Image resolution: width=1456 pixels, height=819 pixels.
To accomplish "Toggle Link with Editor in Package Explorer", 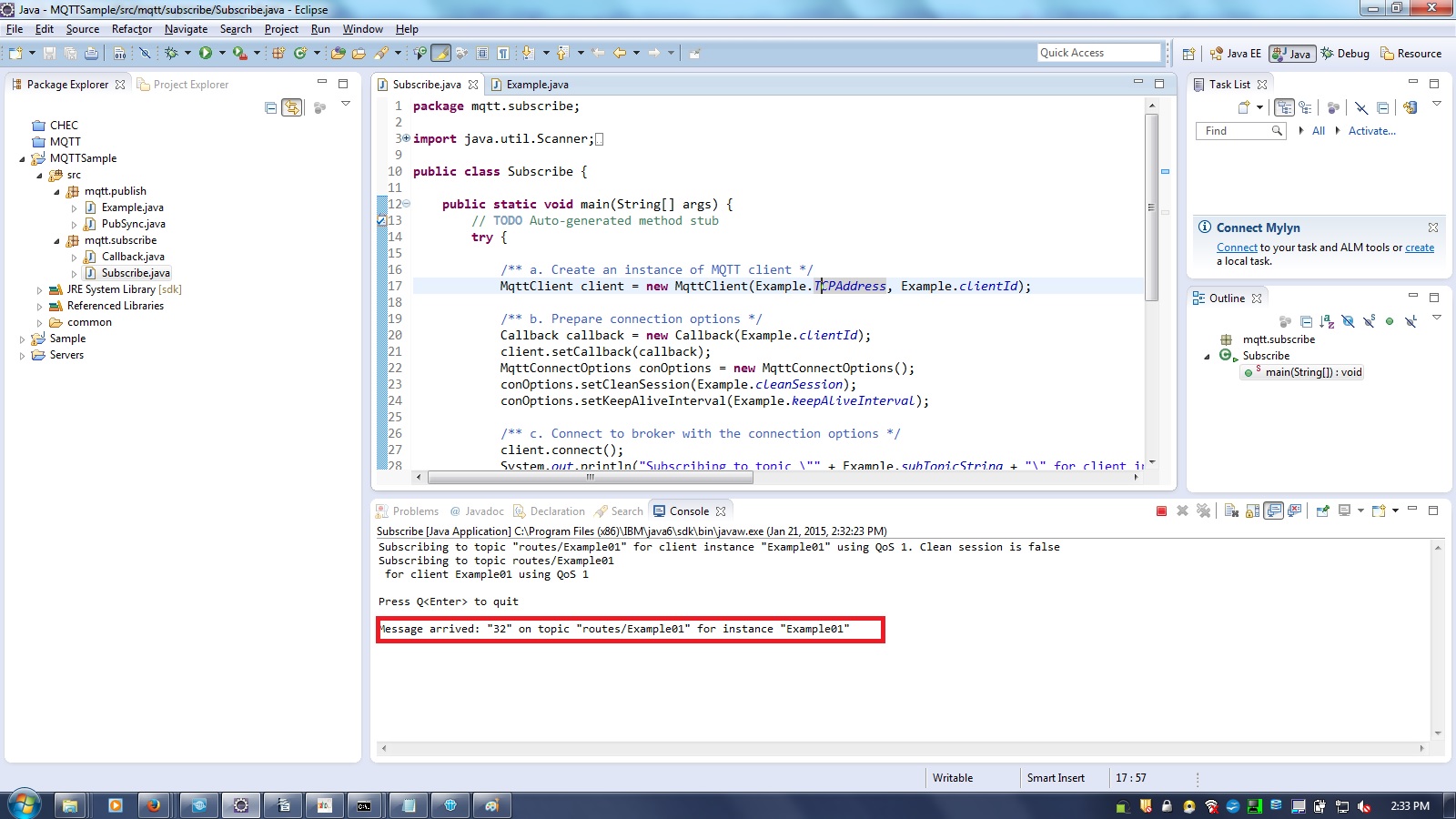I will (292, 108).
